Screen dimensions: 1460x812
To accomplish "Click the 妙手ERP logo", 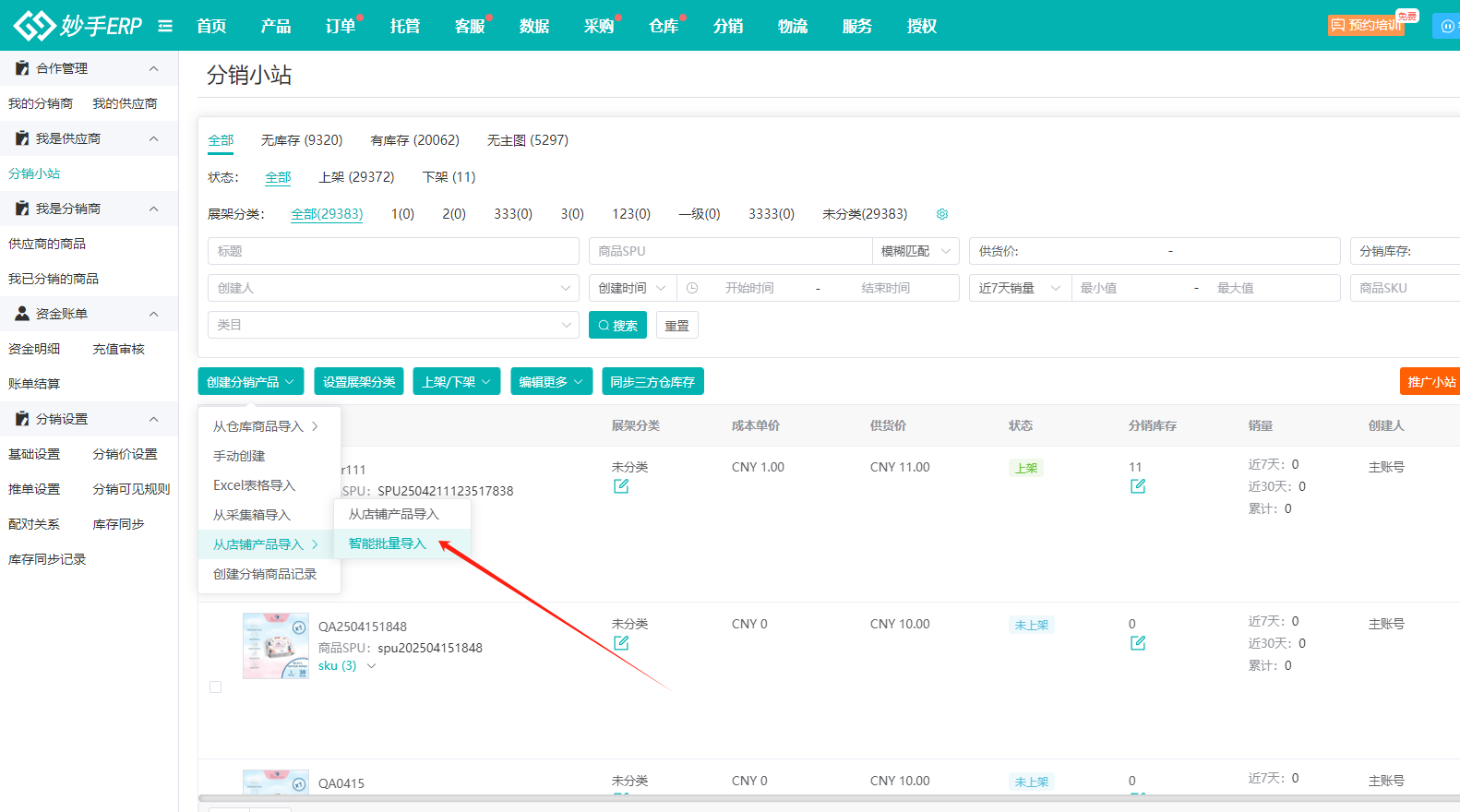I will pos(78,26).
